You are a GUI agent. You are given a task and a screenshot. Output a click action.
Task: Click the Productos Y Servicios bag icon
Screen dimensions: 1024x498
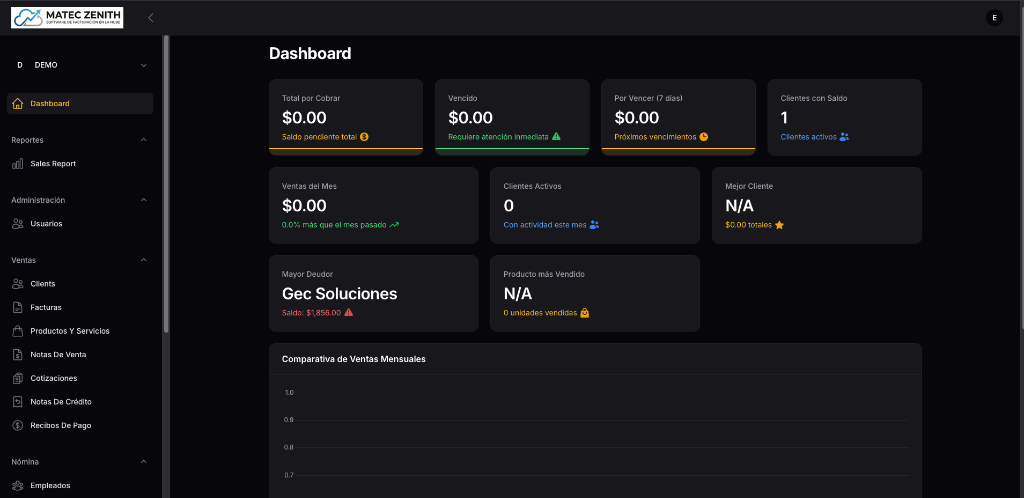[x=17, y=331]
